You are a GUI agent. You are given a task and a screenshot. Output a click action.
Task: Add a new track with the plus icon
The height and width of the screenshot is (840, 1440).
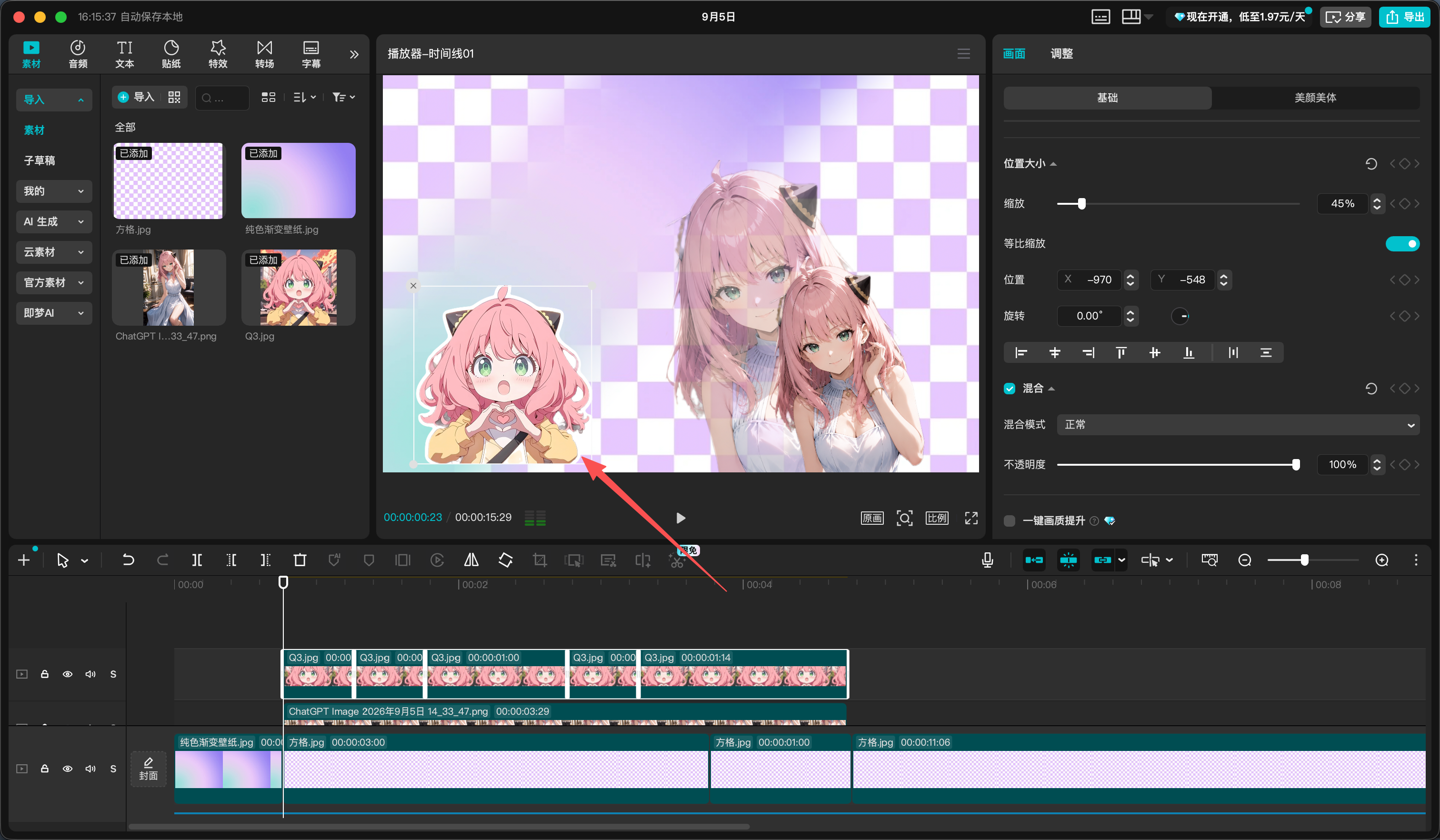pos(23,560)
